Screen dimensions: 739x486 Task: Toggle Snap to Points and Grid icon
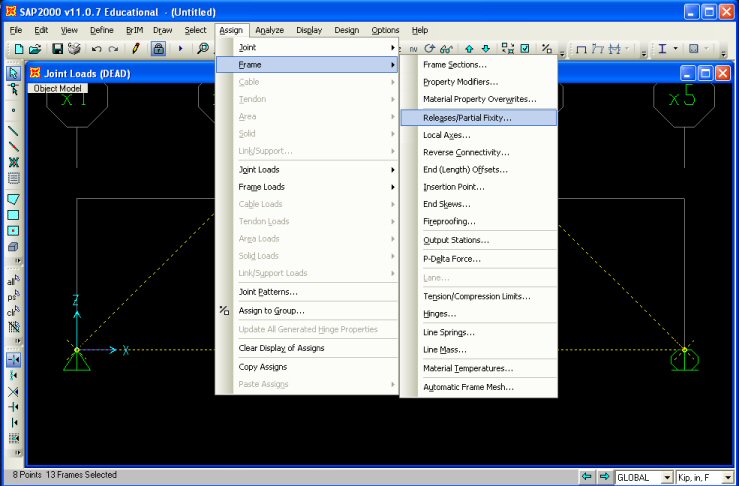point(13,360)
